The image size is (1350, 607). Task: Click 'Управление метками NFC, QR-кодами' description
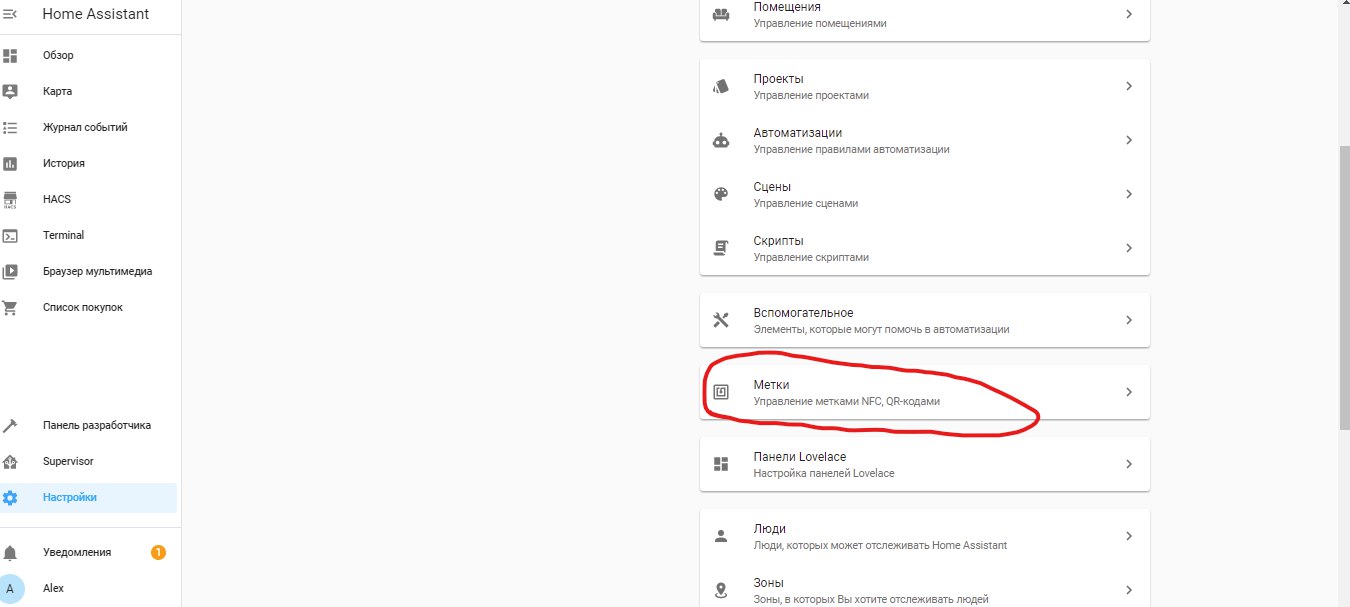coord(846,402)
